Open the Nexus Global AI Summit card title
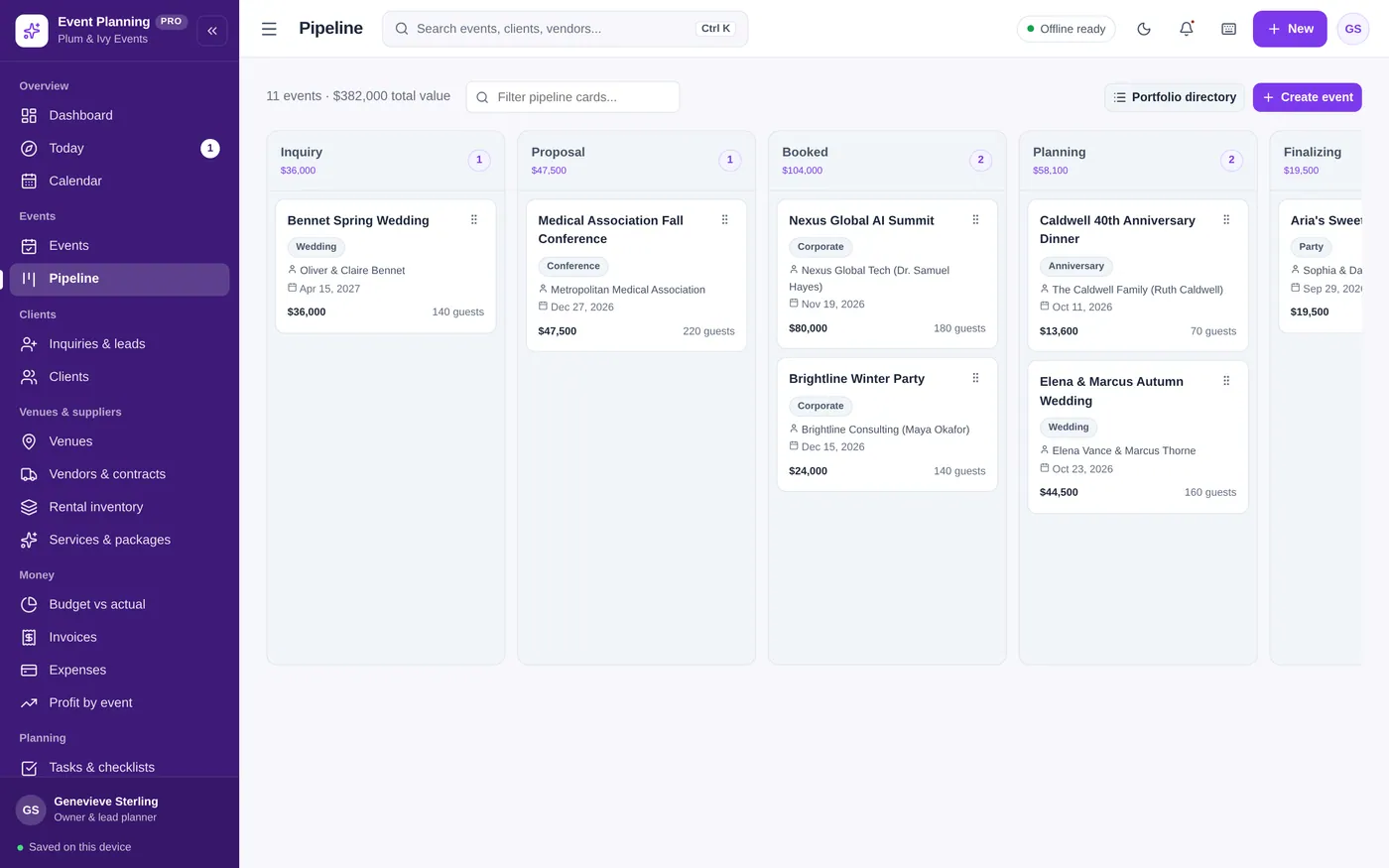Screen dimensions: 1389x868 point(861,220)
